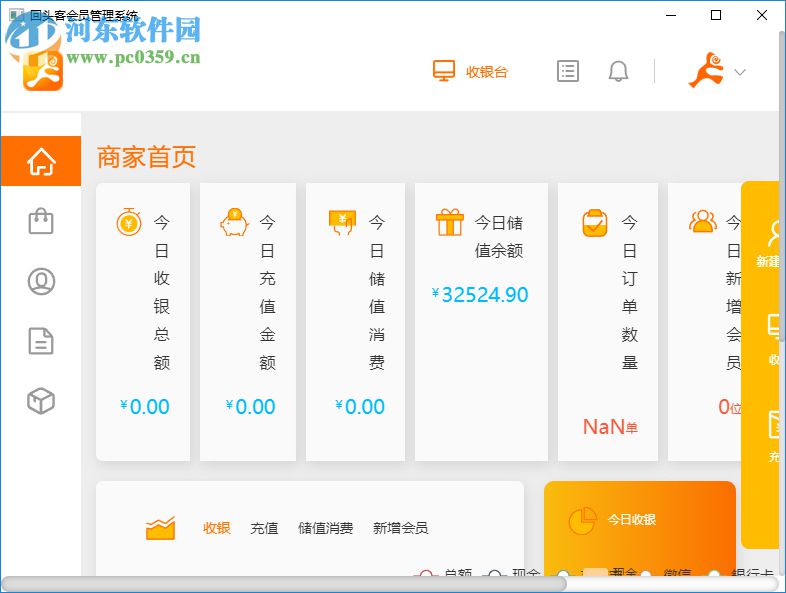Click the NaN单 order count value
The width and height of the screenshot is (786, 593).
(610, 427)
